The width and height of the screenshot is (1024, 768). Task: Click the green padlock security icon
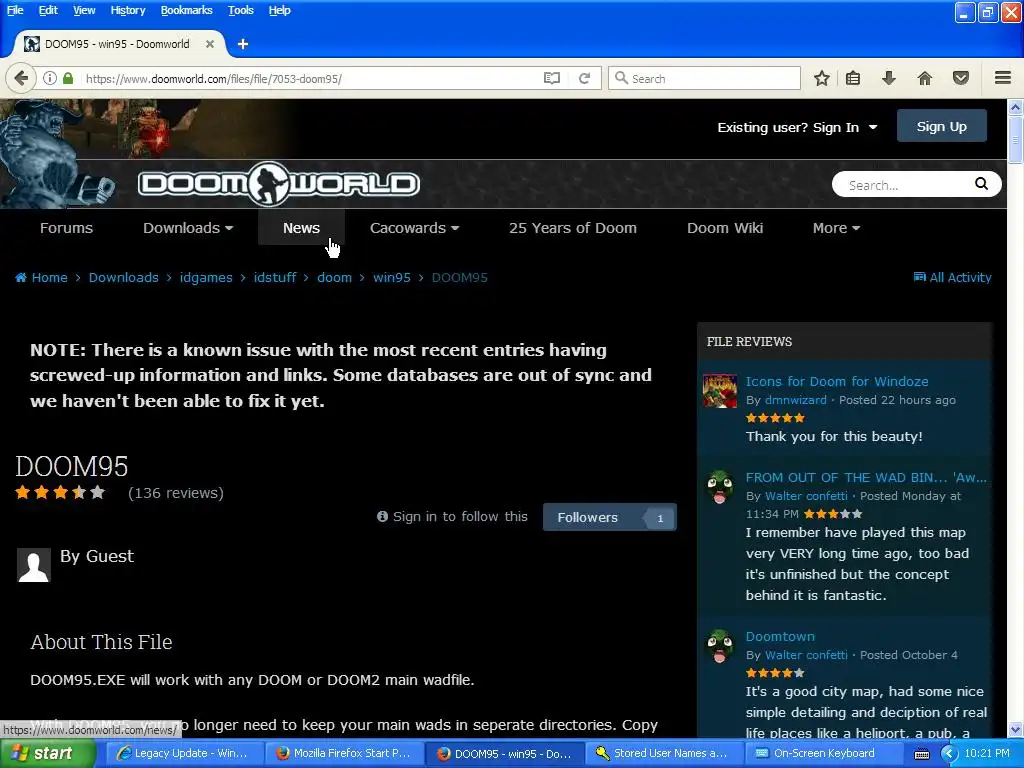[68, 78]
